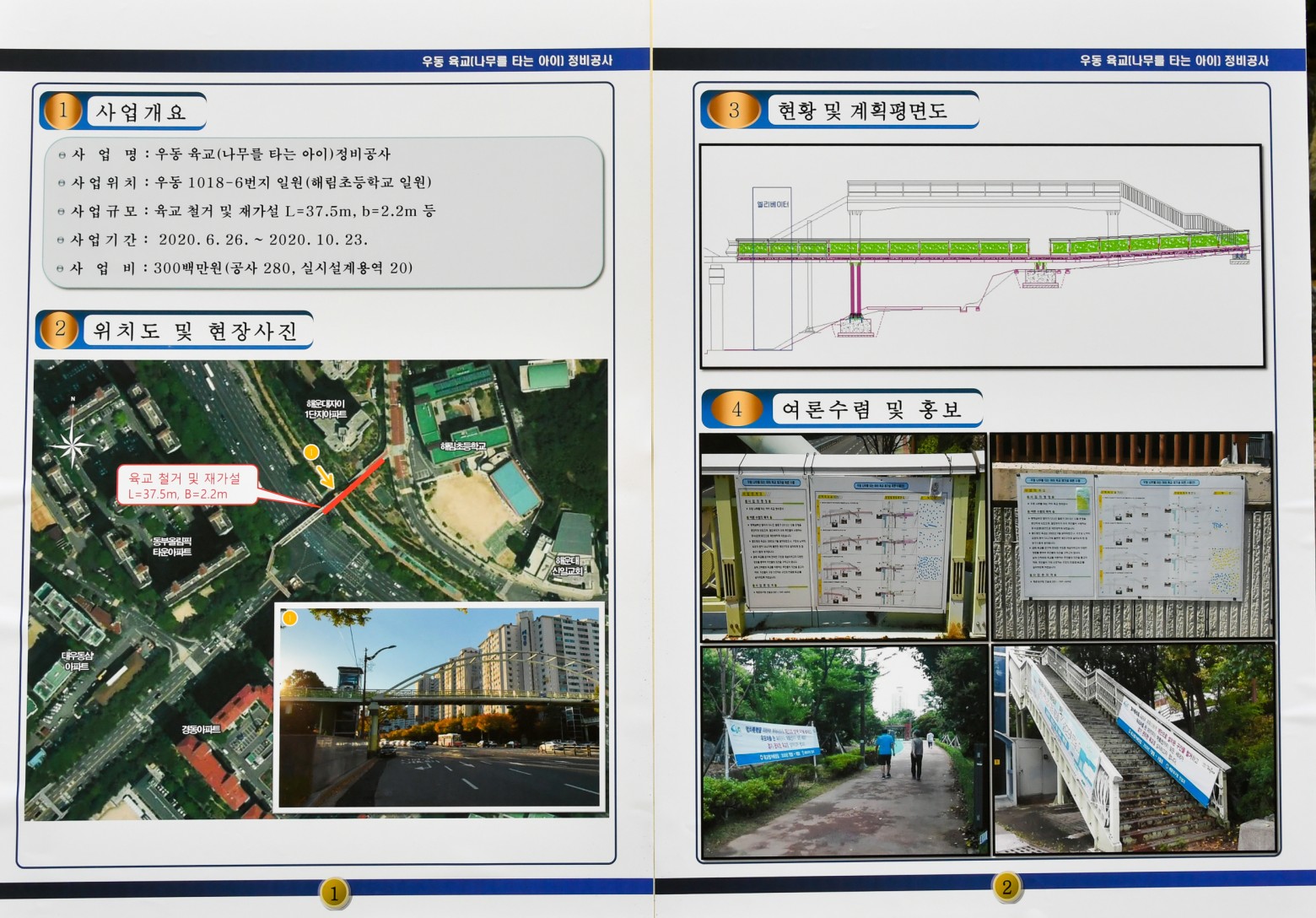Open the street-level bridge photo inset
The height and width of the screenshot is (918, 1316).
point(440,707)
